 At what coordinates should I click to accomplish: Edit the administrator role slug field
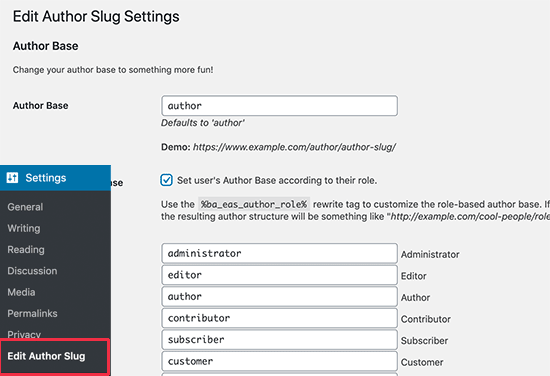tap(280, 253)
